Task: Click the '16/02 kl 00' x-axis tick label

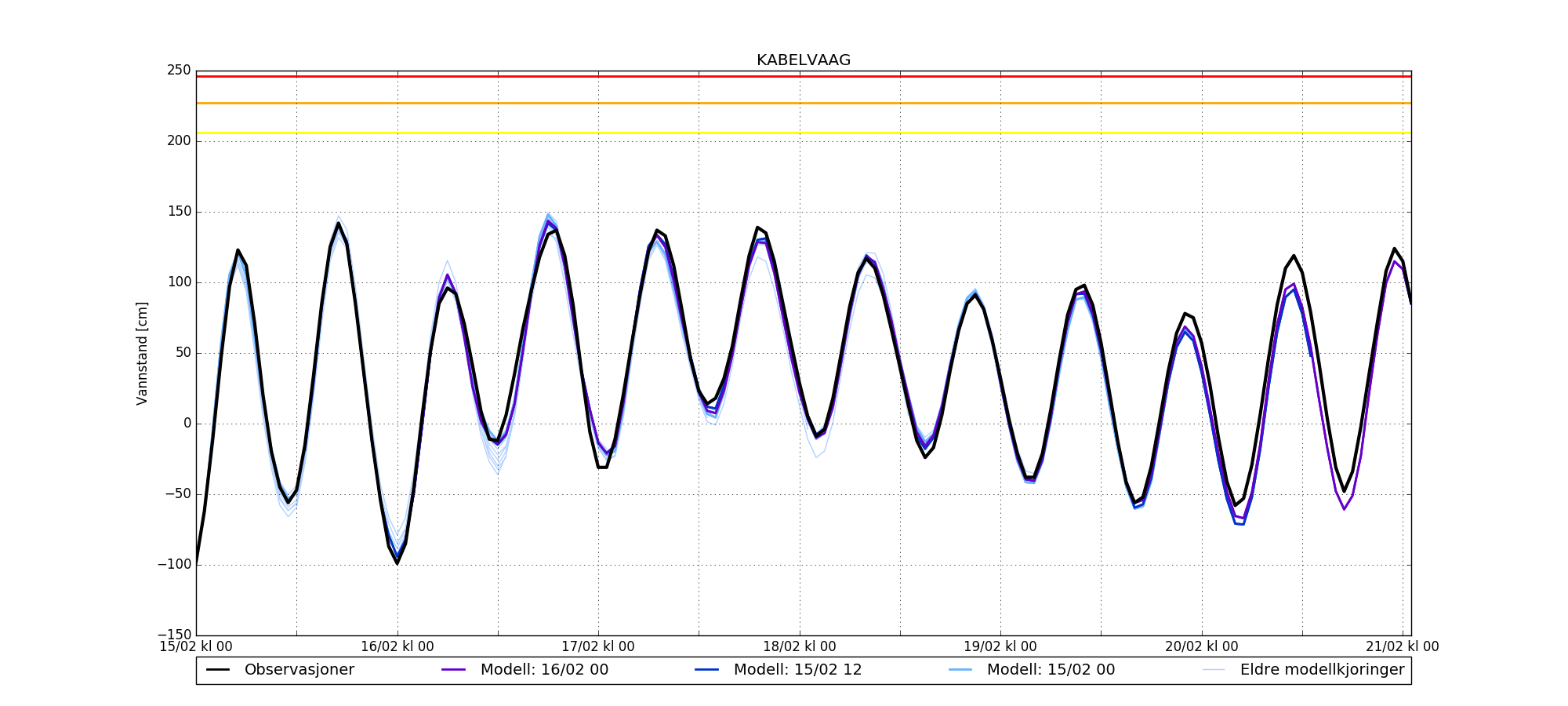Action: click(x=397, y=647)
